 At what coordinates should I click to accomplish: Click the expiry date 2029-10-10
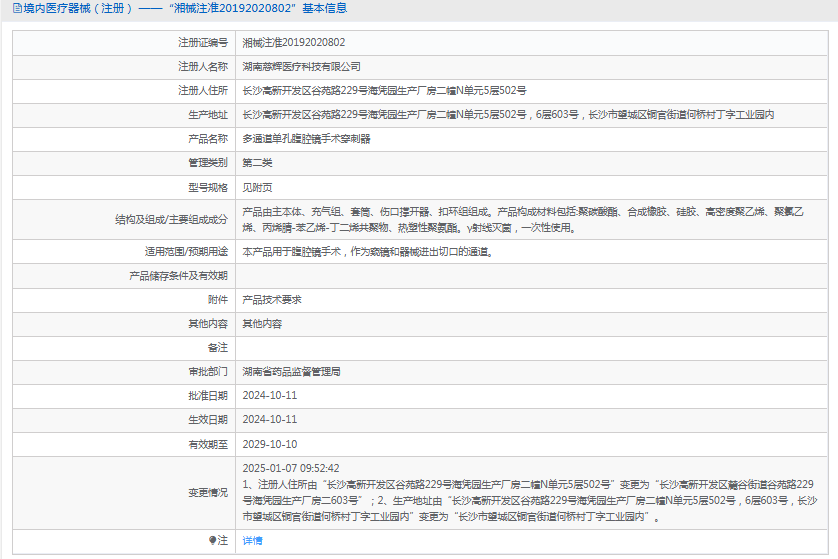(270, 445)
